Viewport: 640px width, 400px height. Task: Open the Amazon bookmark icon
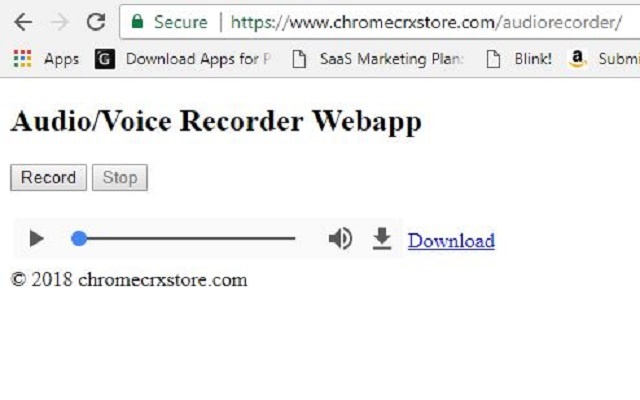(577, 59)
